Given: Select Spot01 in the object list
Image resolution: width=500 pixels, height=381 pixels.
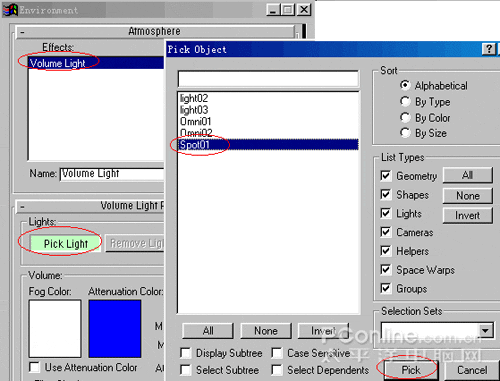Looking at the screenshot, I should point(268,144).
